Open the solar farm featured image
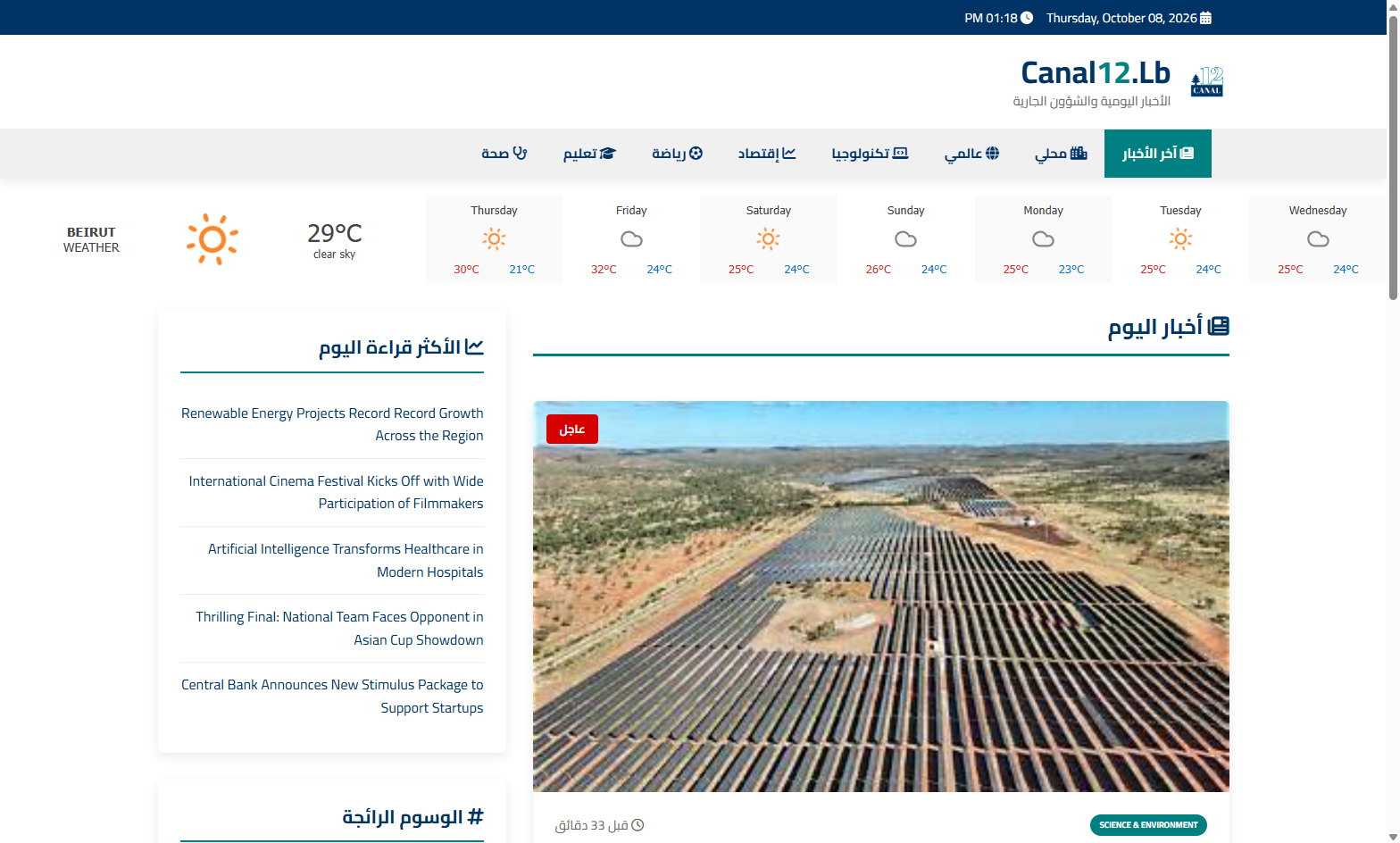 [881, 597]
